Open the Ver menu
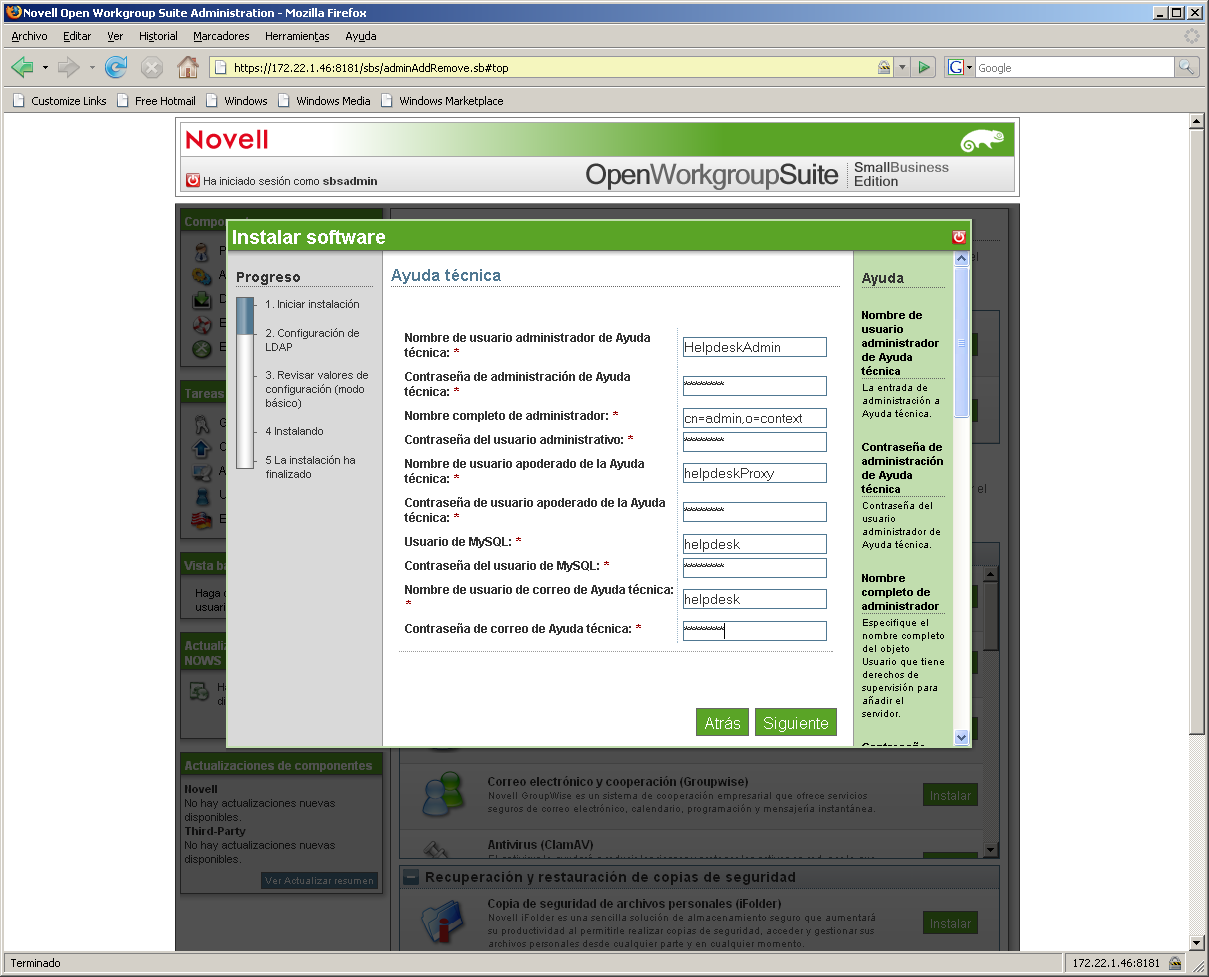Image resolution: width=1209 pixels, height=977 pixels. tap(115, 36)
